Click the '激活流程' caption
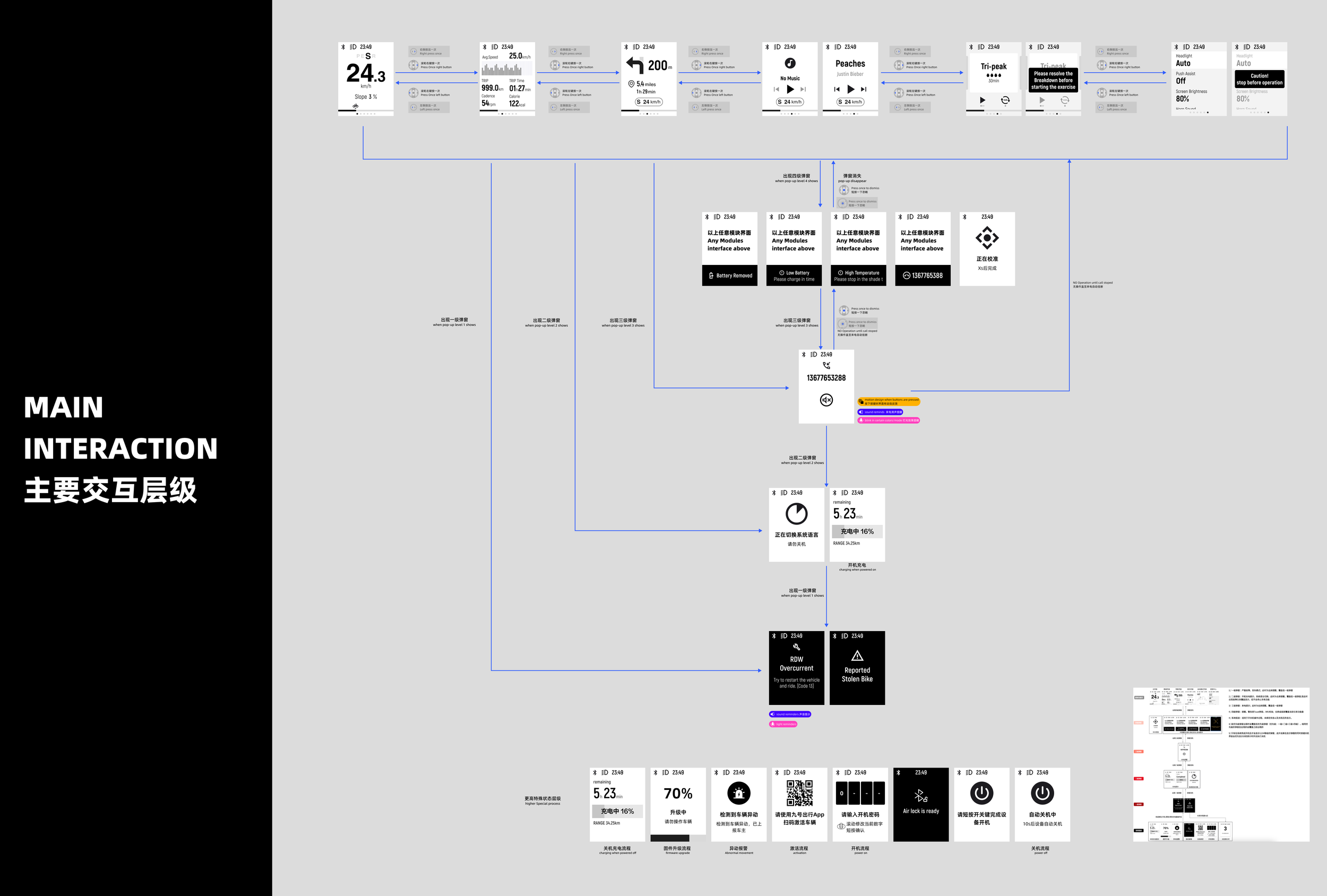 pos(799,849)
